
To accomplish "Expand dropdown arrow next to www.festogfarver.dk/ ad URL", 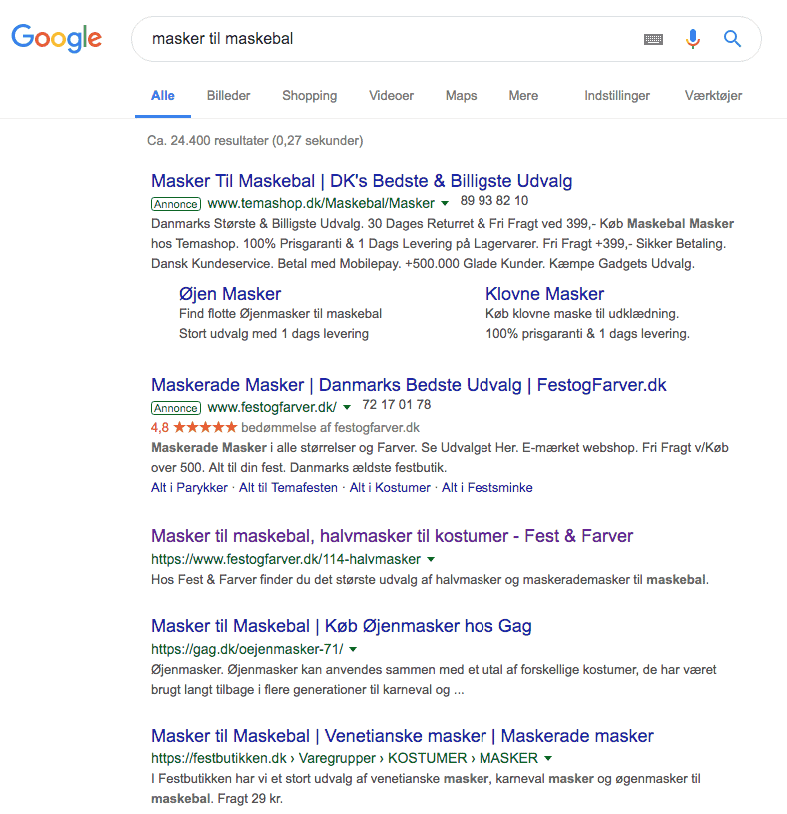I will 347,408.
